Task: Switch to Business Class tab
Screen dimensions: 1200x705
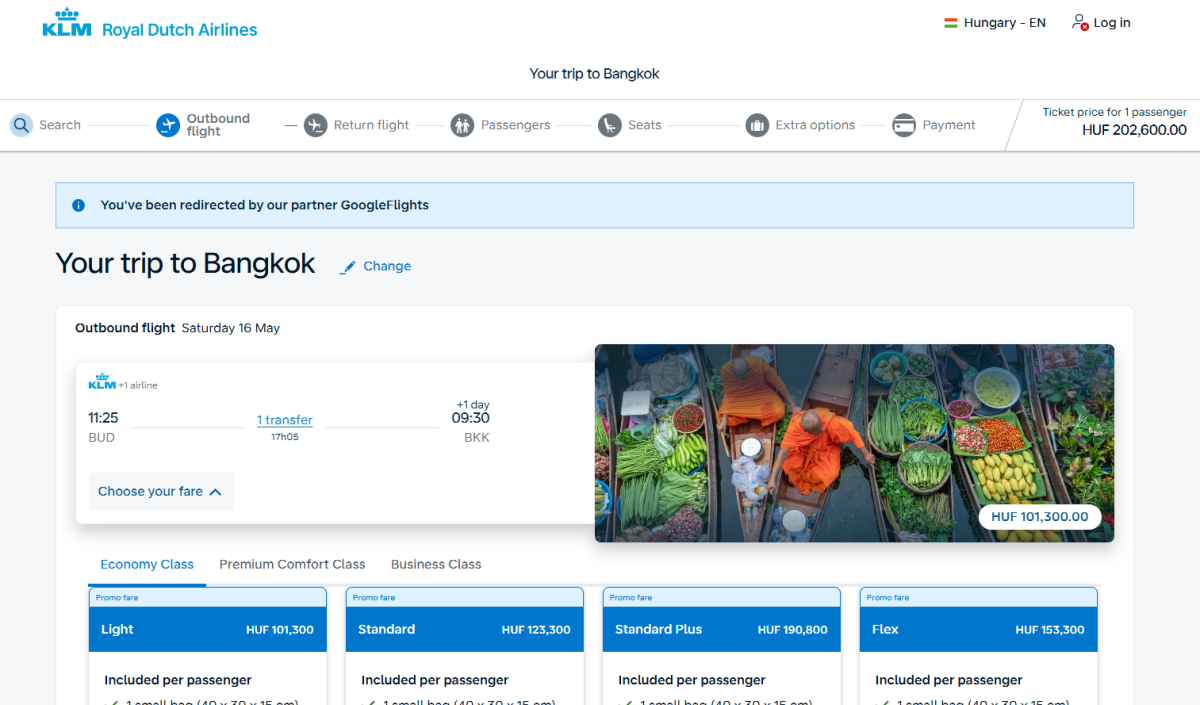Action: [436, 564]
